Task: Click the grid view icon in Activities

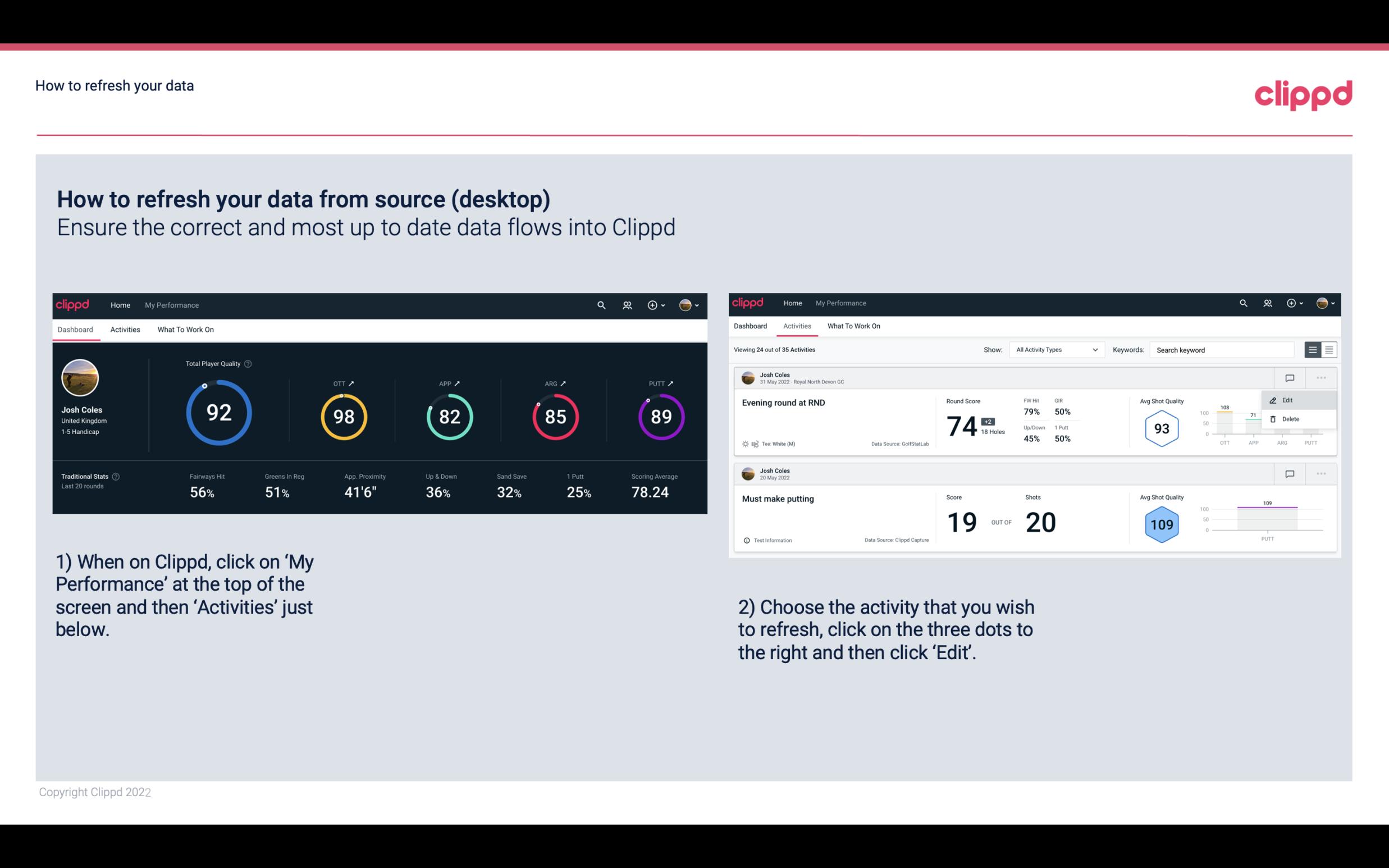Action: (1328, 349)
